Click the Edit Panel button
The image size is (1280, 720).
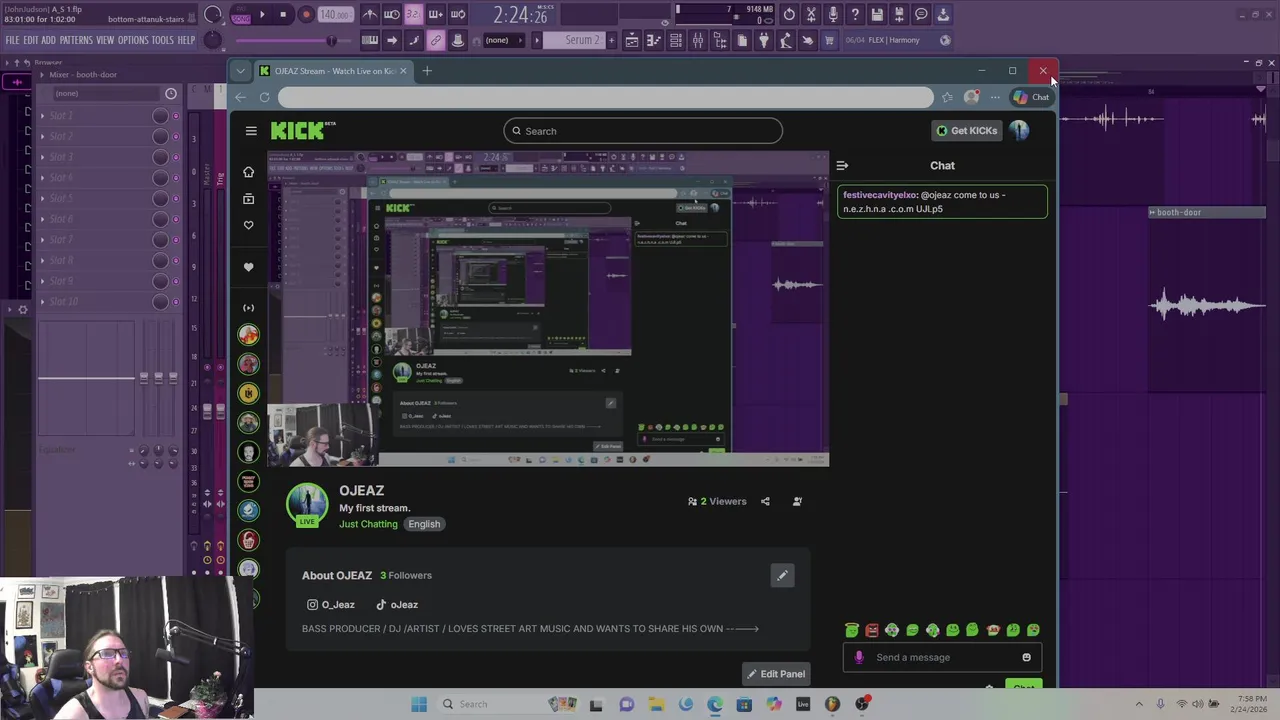pos(776,674)
